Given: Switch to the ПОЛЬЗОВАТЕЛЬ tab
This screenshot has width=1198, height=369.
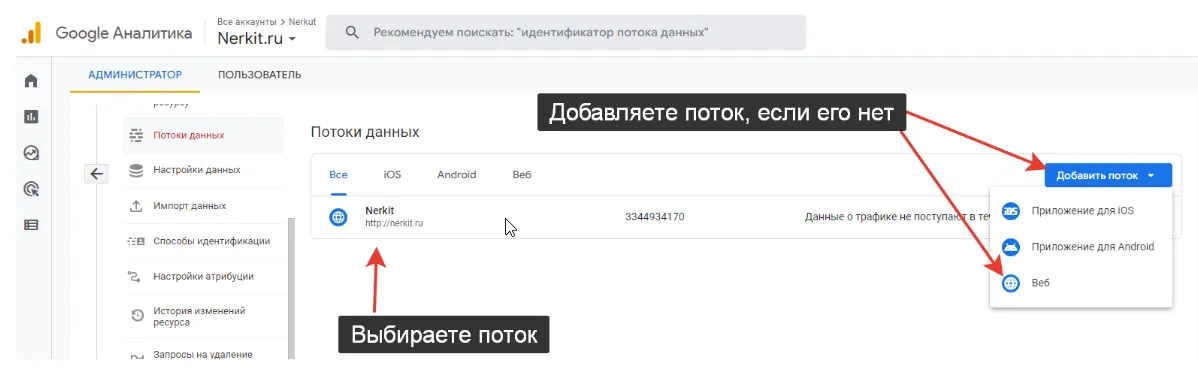Looking at the screenshot, I should [259, 75].
